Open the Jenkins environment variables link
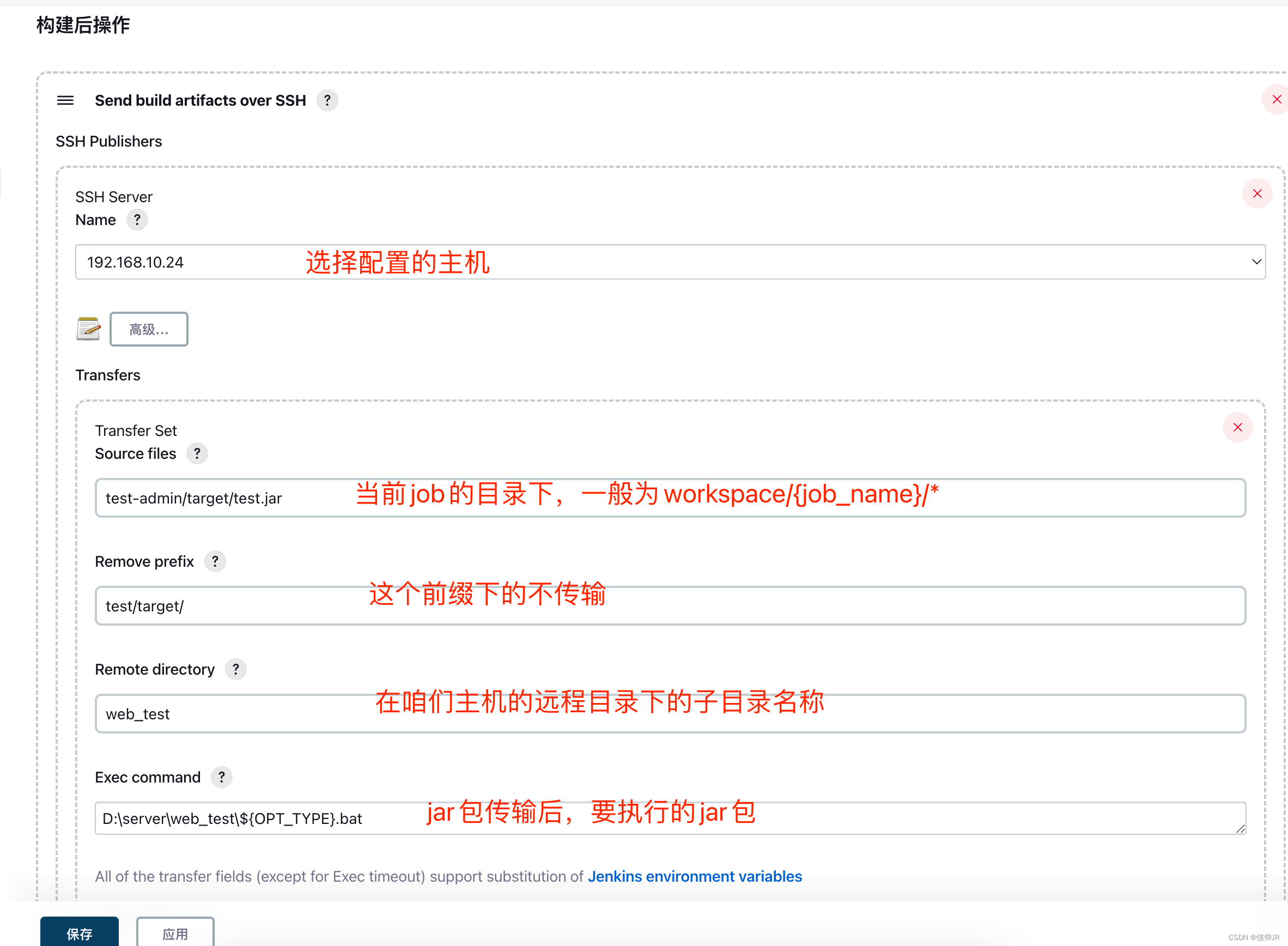The height and width of the screenshot is (946, 1288). point(695,877)
